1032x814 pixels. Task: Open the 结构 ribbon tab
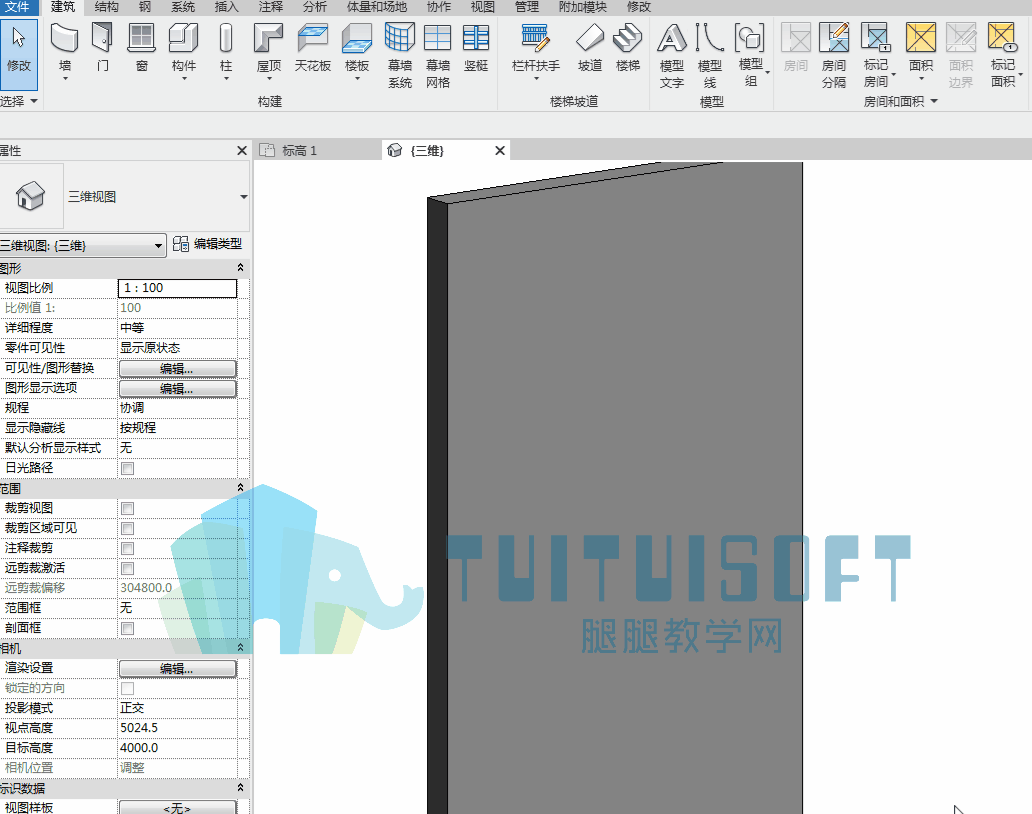(x=107, y=7)
